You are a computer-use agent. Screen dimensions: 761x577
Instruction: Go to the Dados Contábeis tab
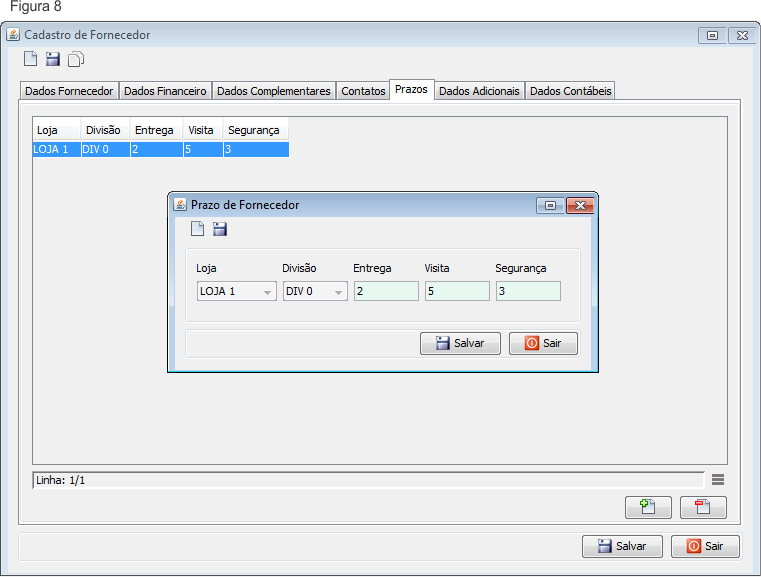click(570, 91)
